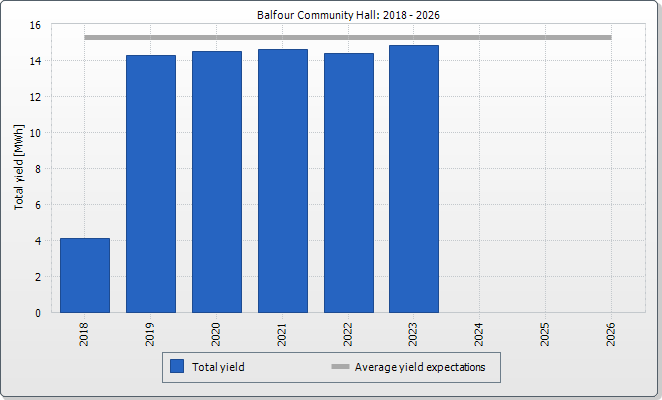Image resolution: width=662 pixels, height=400 pixels.
Task: Click the blue Total yield legend swatch
Action: pyautogui.click(x=178, y=367)
